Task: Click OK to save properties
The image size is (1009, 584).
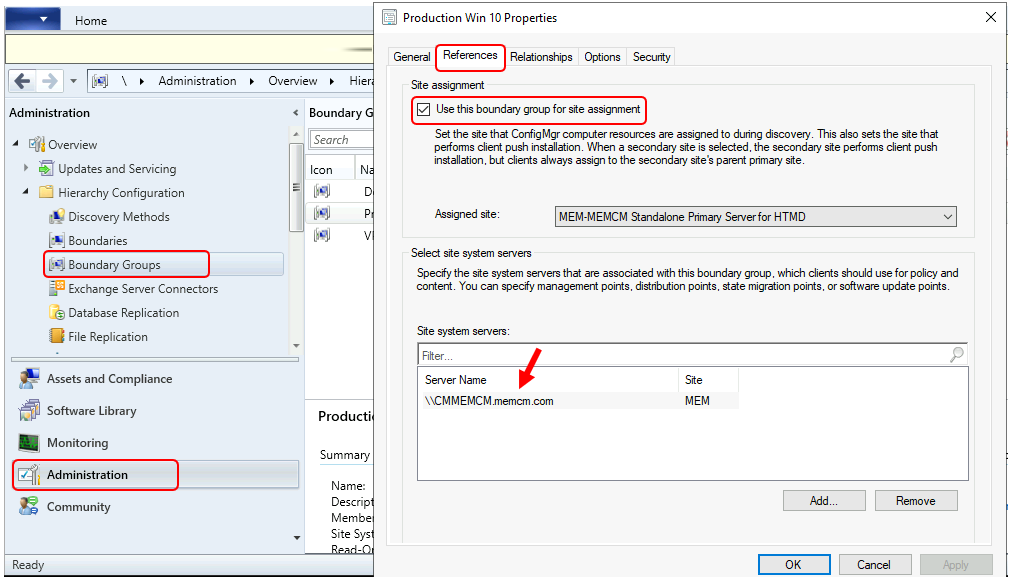Action: [x=793, y=565]
